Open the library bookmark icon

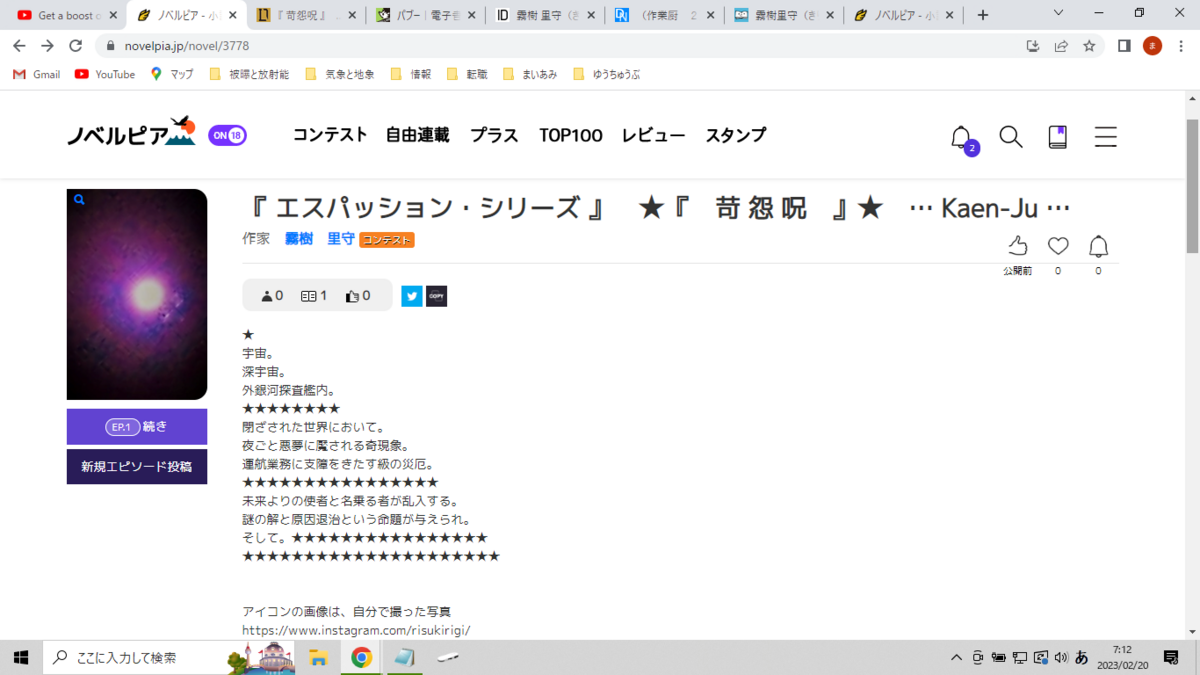click(1058, 137)
